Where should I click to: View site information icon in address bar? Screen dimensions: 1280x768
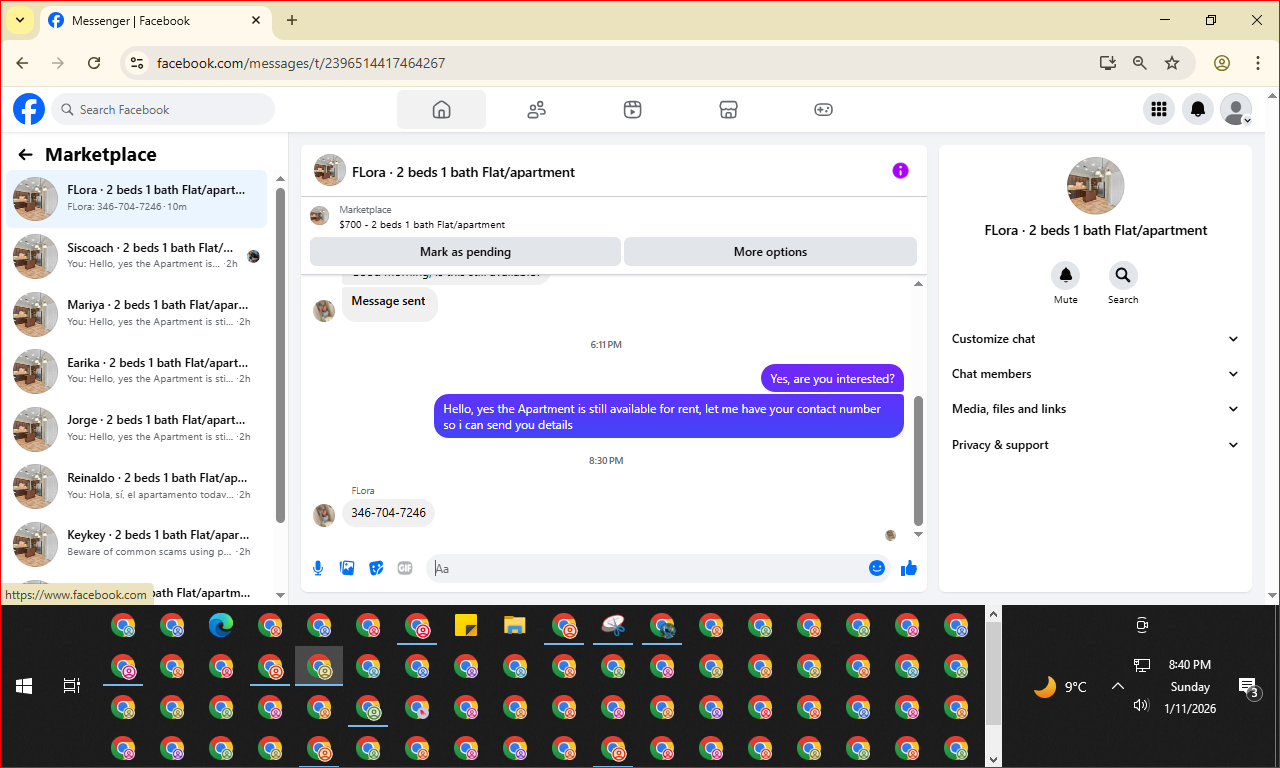click(x=138, y=63)
